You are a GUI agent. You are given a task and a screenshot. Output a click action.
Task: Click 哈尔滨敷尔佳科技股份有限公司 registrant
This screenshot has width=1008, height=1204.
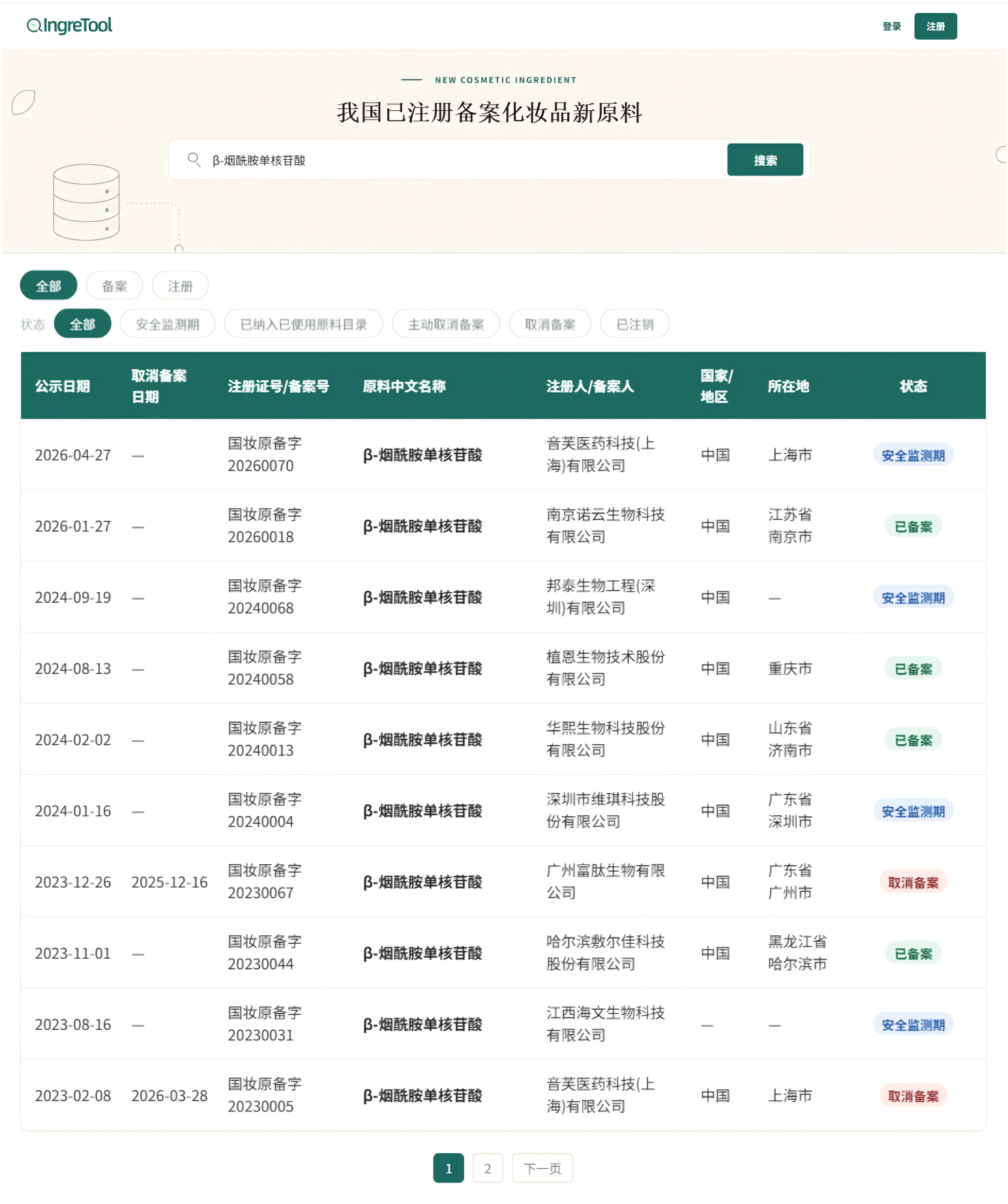606,953
